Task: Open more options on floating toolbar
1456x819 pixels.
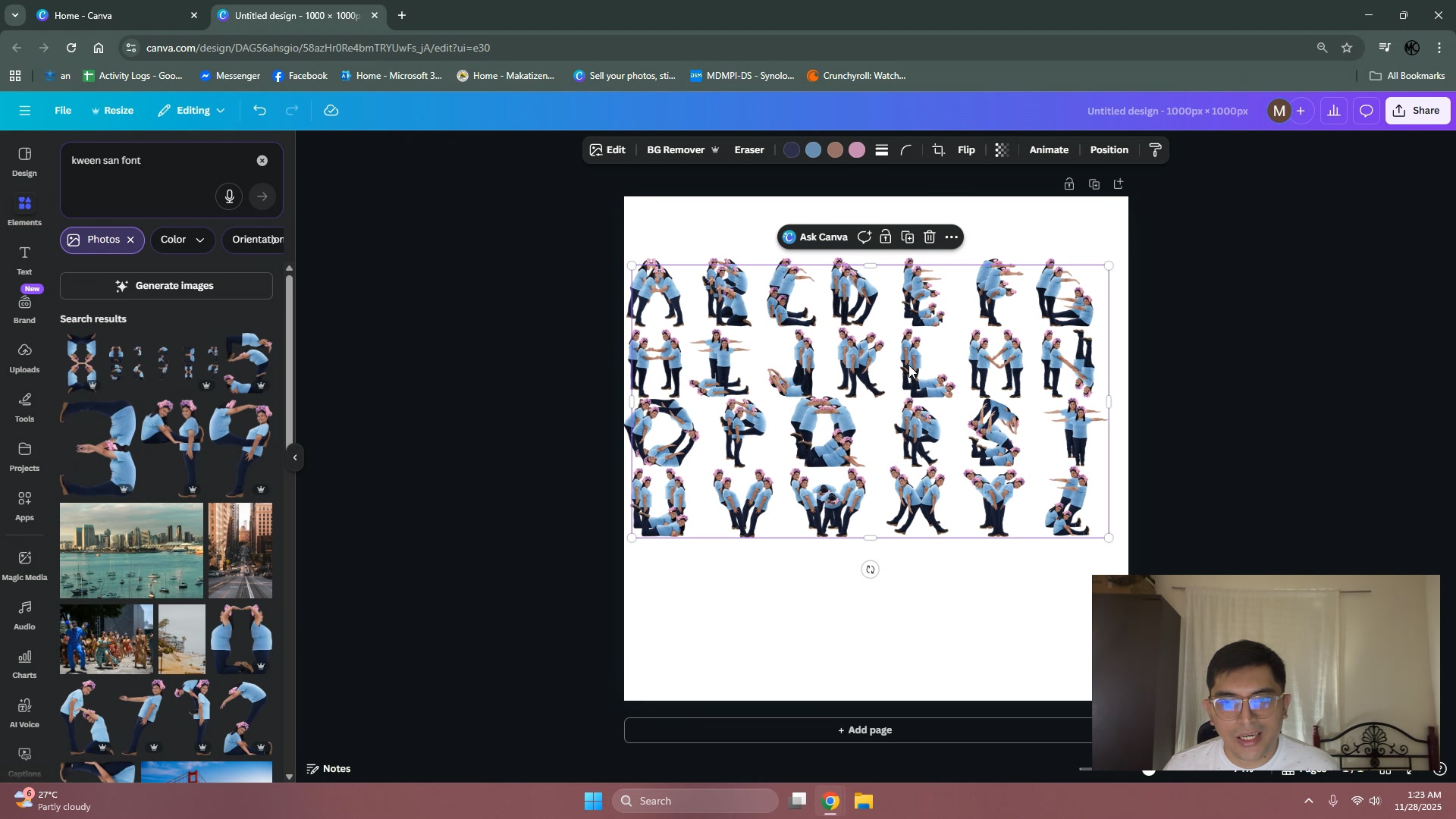Action: [951, 237]
